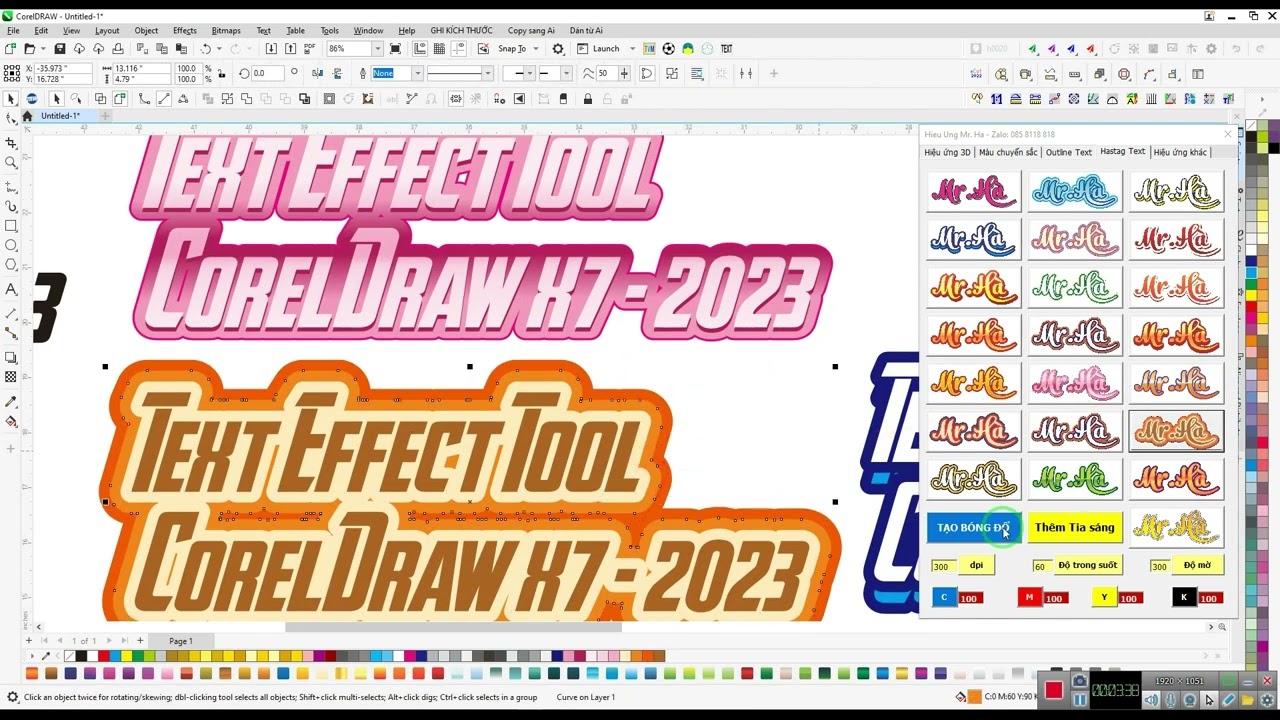The image size is (1280, 720).
Task: Toggle Show rulers button
Action: coord(420,49)
